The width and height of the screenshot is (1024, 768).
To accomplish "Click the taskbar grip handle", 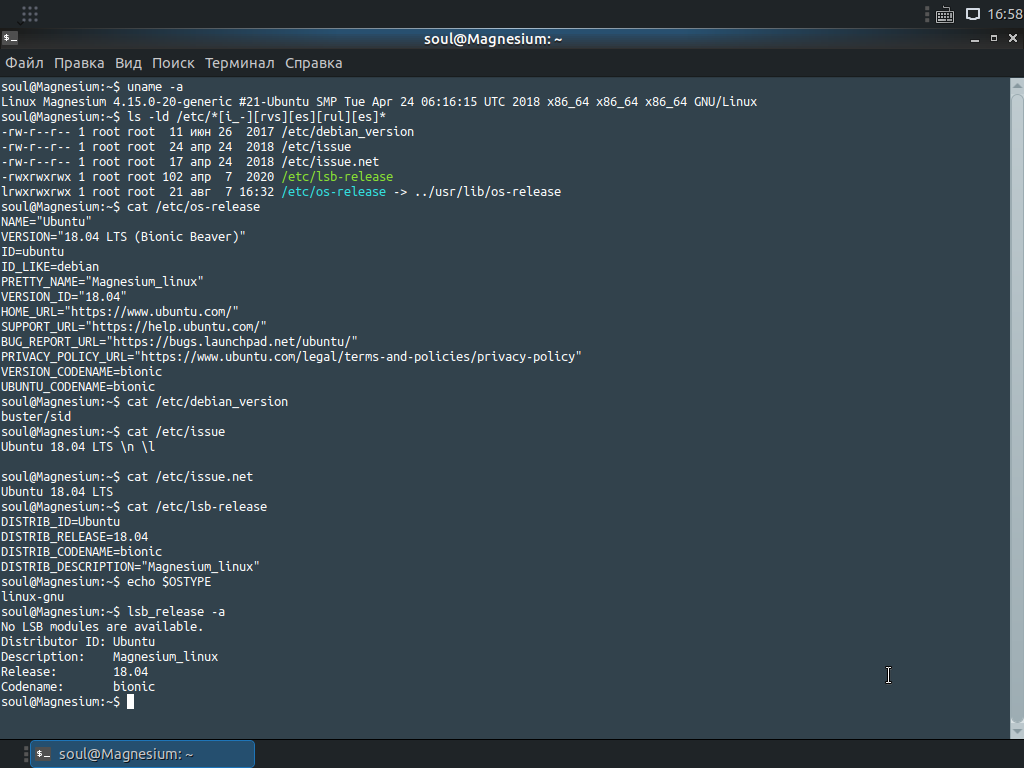I will [27, 754].
